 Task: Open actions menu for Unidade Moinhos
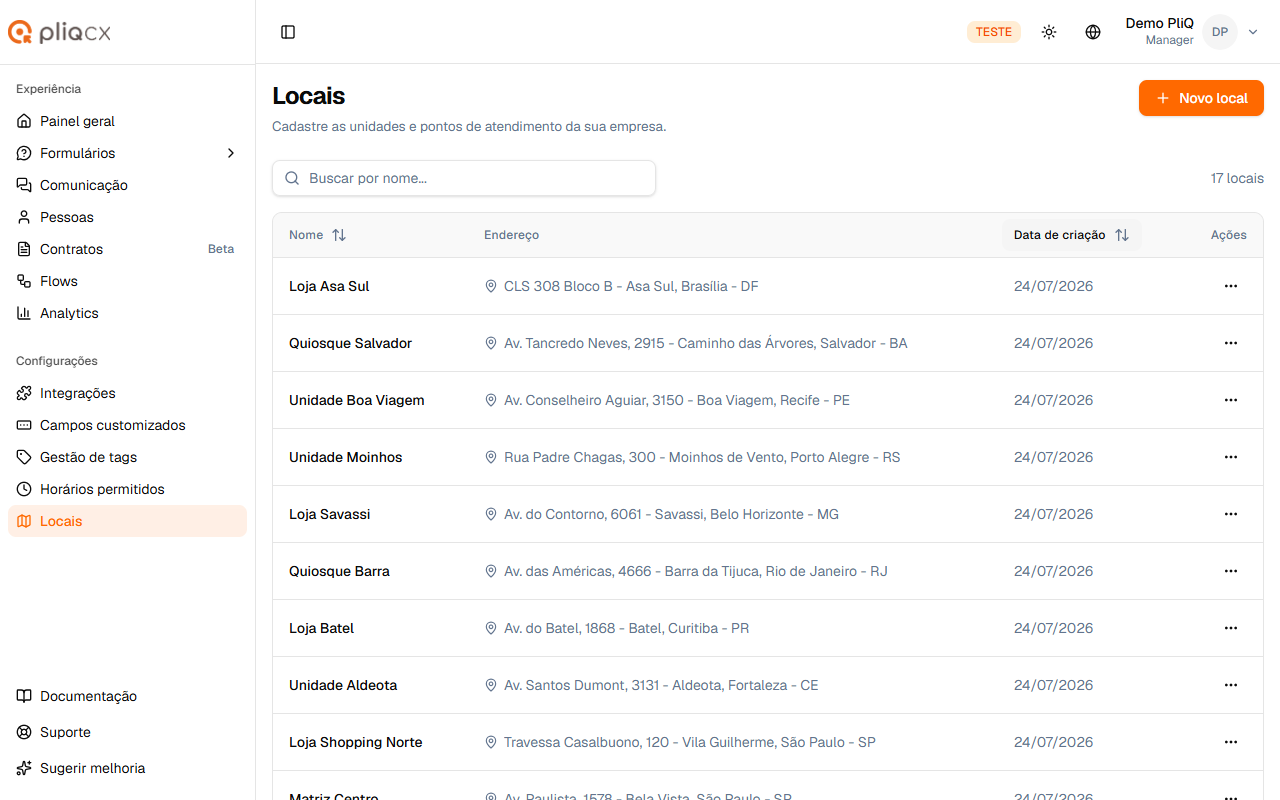click(x=1231, y=457)
